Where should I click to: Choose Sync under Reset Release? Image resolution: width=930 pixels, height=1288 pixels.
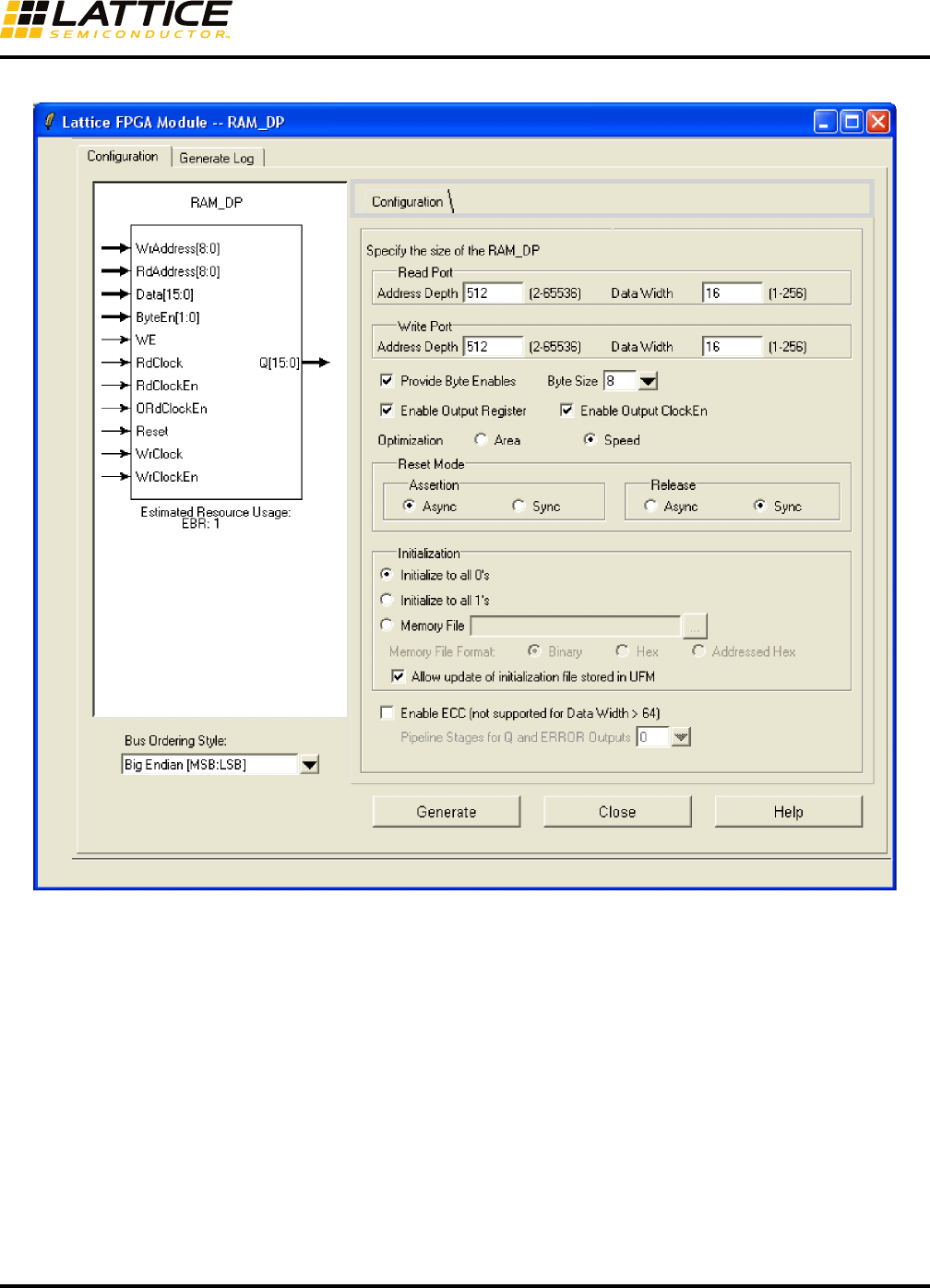click(x=759, y=506)
